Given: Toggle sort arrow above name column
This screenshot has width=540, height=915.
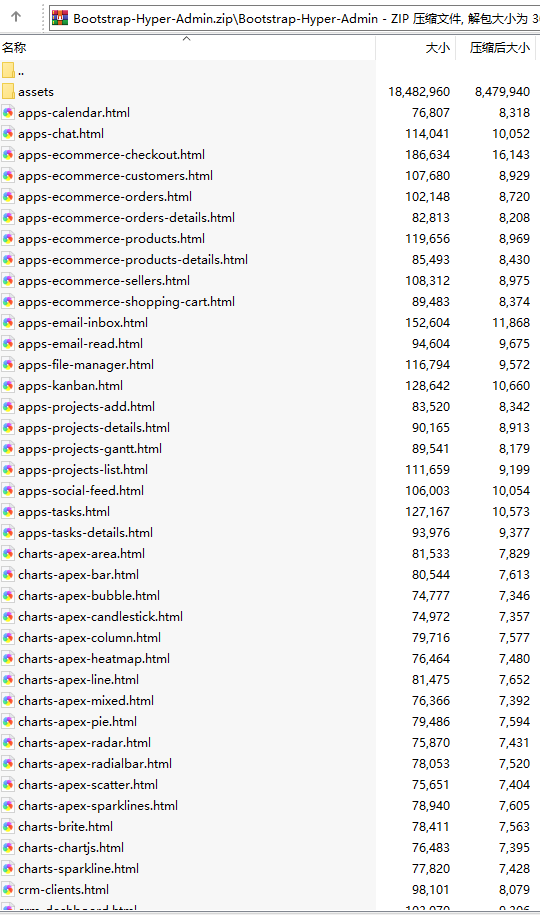Looking at the screenshot, I should tap(187, 39).
